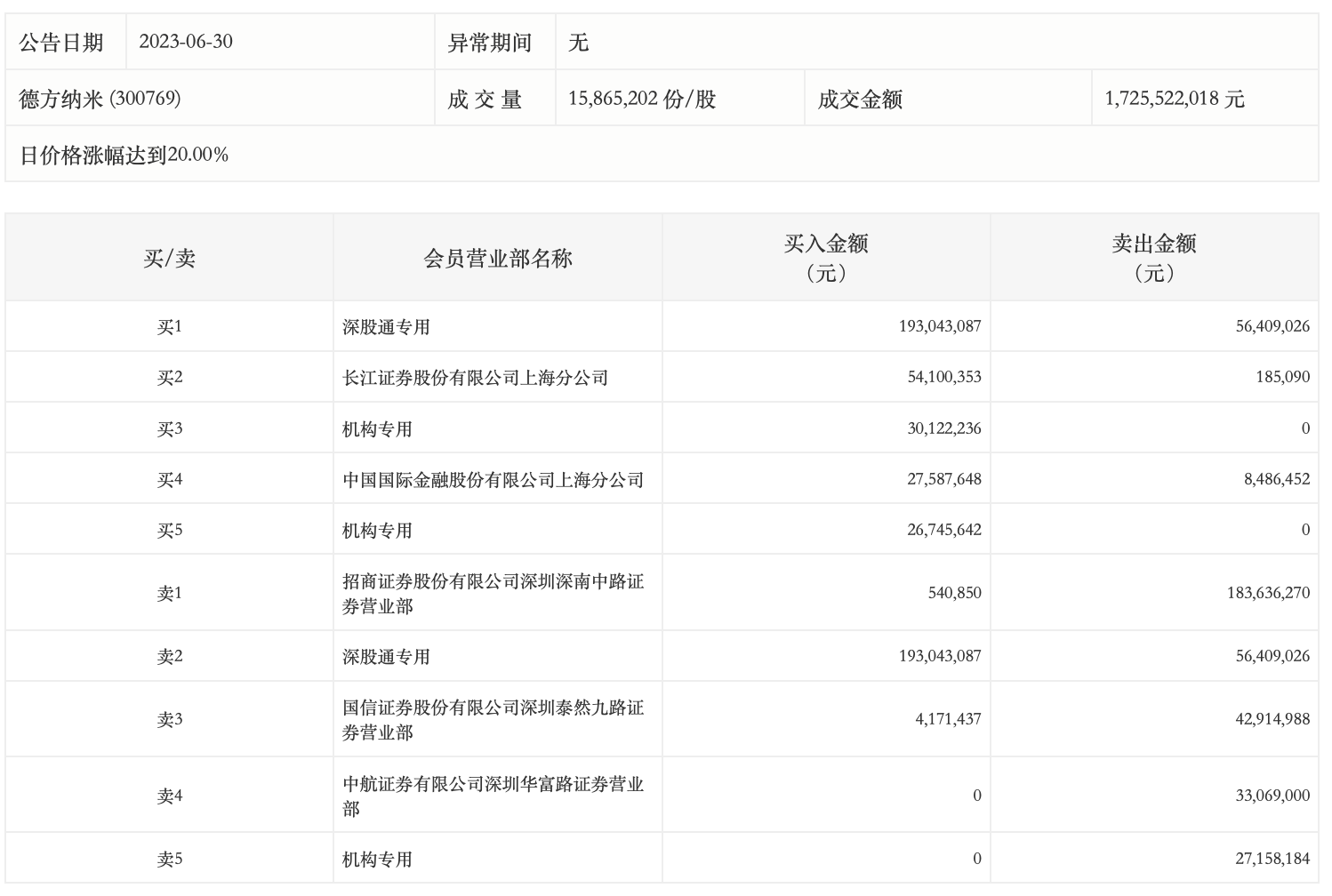This screenshot has height=896, width=1332.
Task: Select buy amount 193,043,087 in 卖2 row
Action: [940, 656]
